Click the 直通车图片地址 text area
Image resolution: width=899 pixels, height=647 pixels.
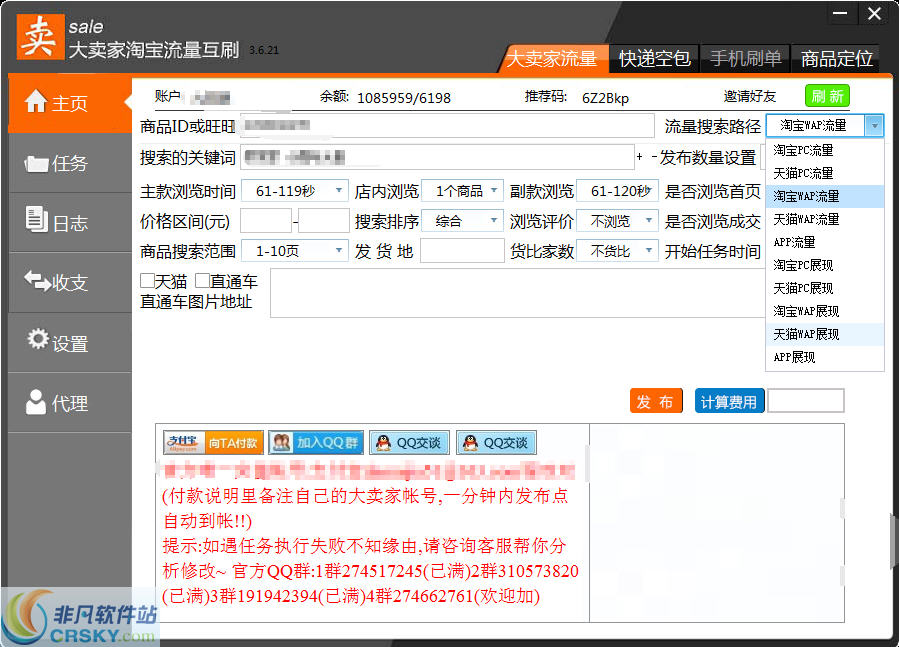tap(518, 293)
